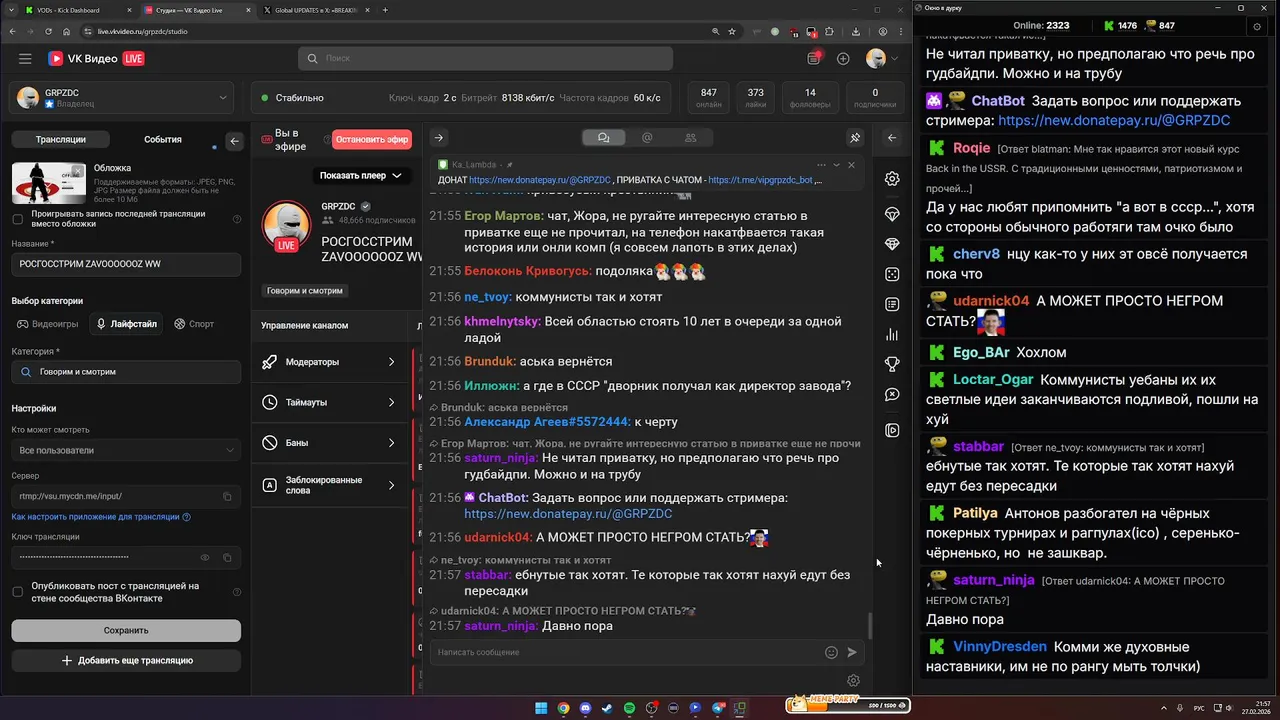Click the second diamond icon in the sidebar

tap(892, 244)
